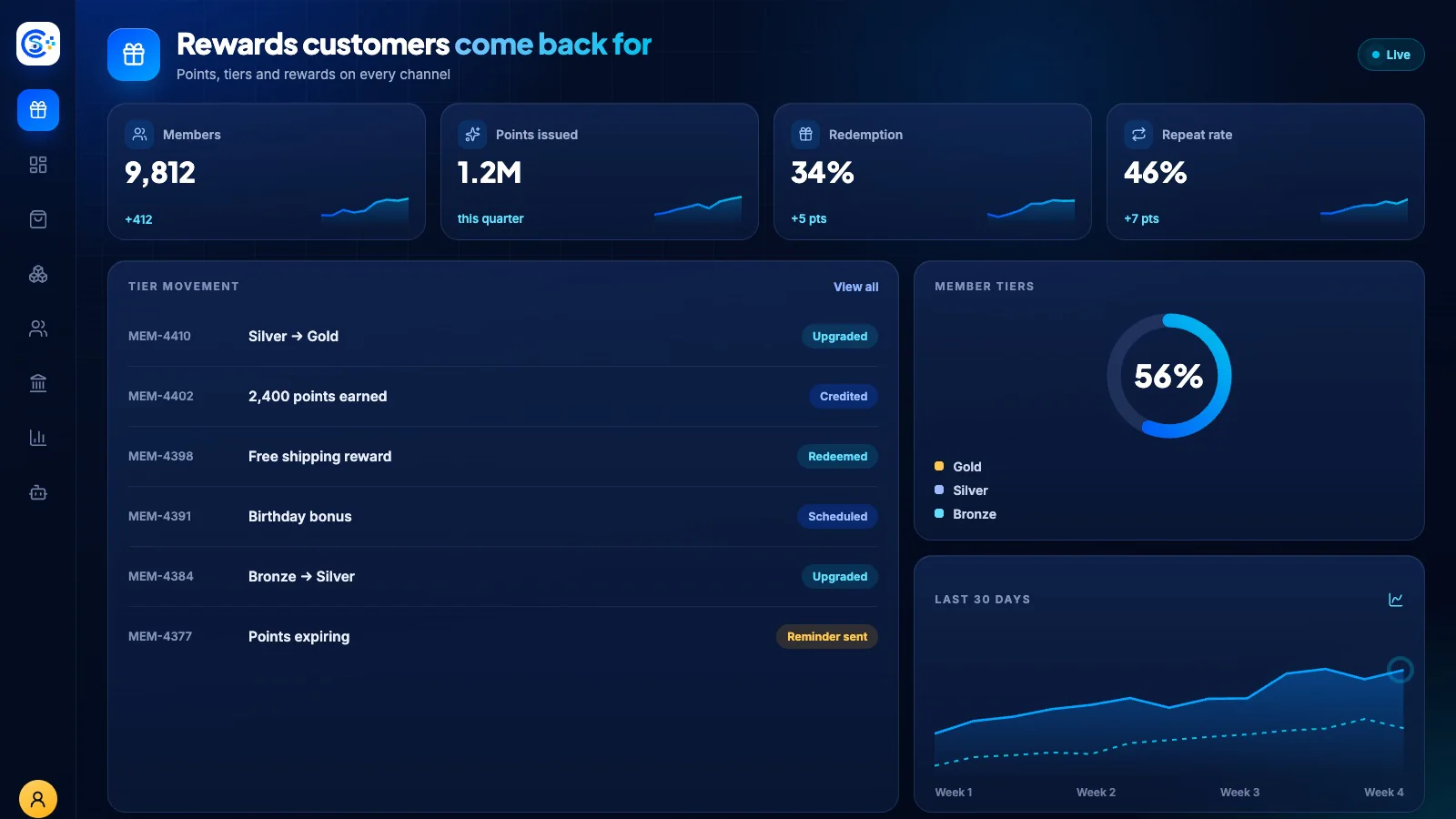Viewport: 1456px width, 819px height.
Task: Open the bar chart analytics sidebar icon
Action: pyautogui.click(x=38, y=438)
